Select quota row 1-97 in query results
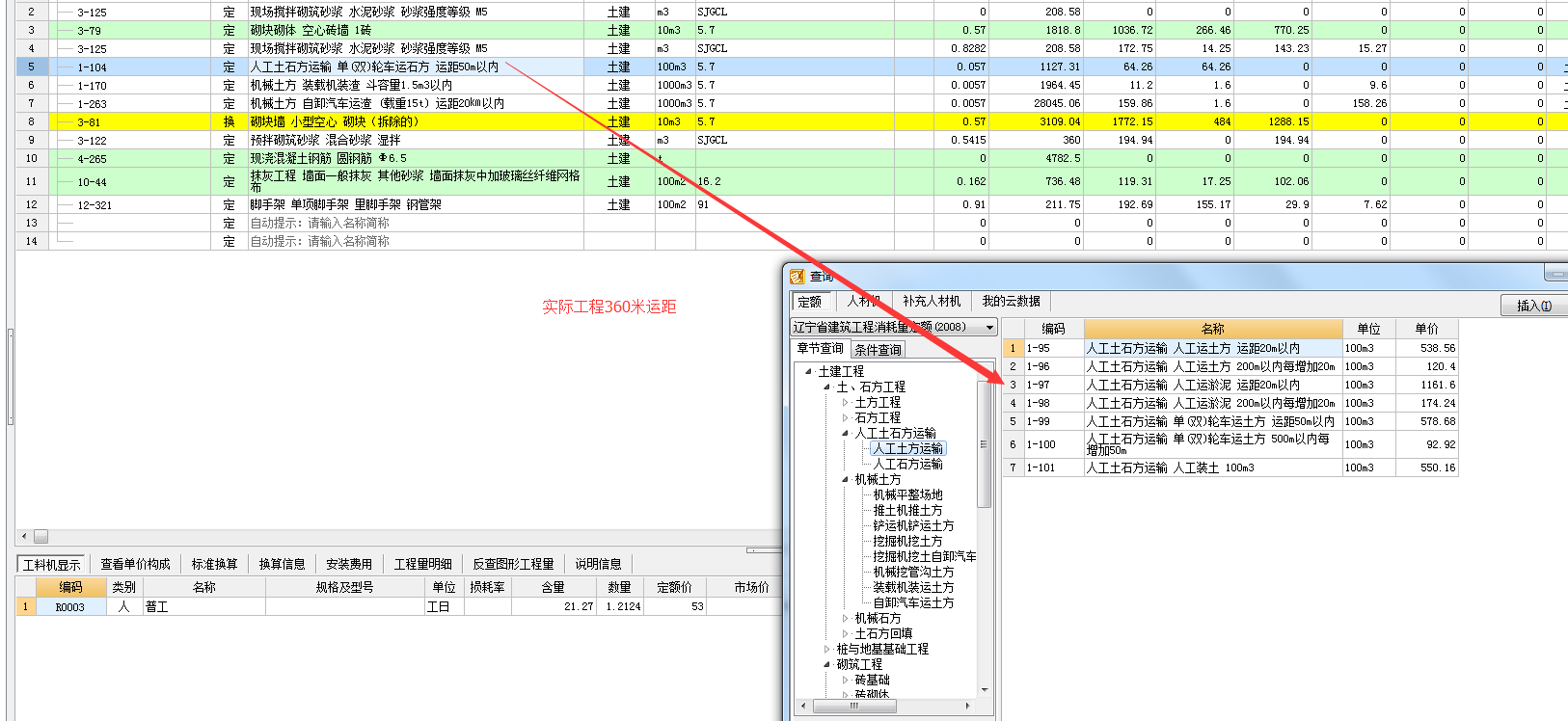The image size is (1568, 721). (1230, 385)
